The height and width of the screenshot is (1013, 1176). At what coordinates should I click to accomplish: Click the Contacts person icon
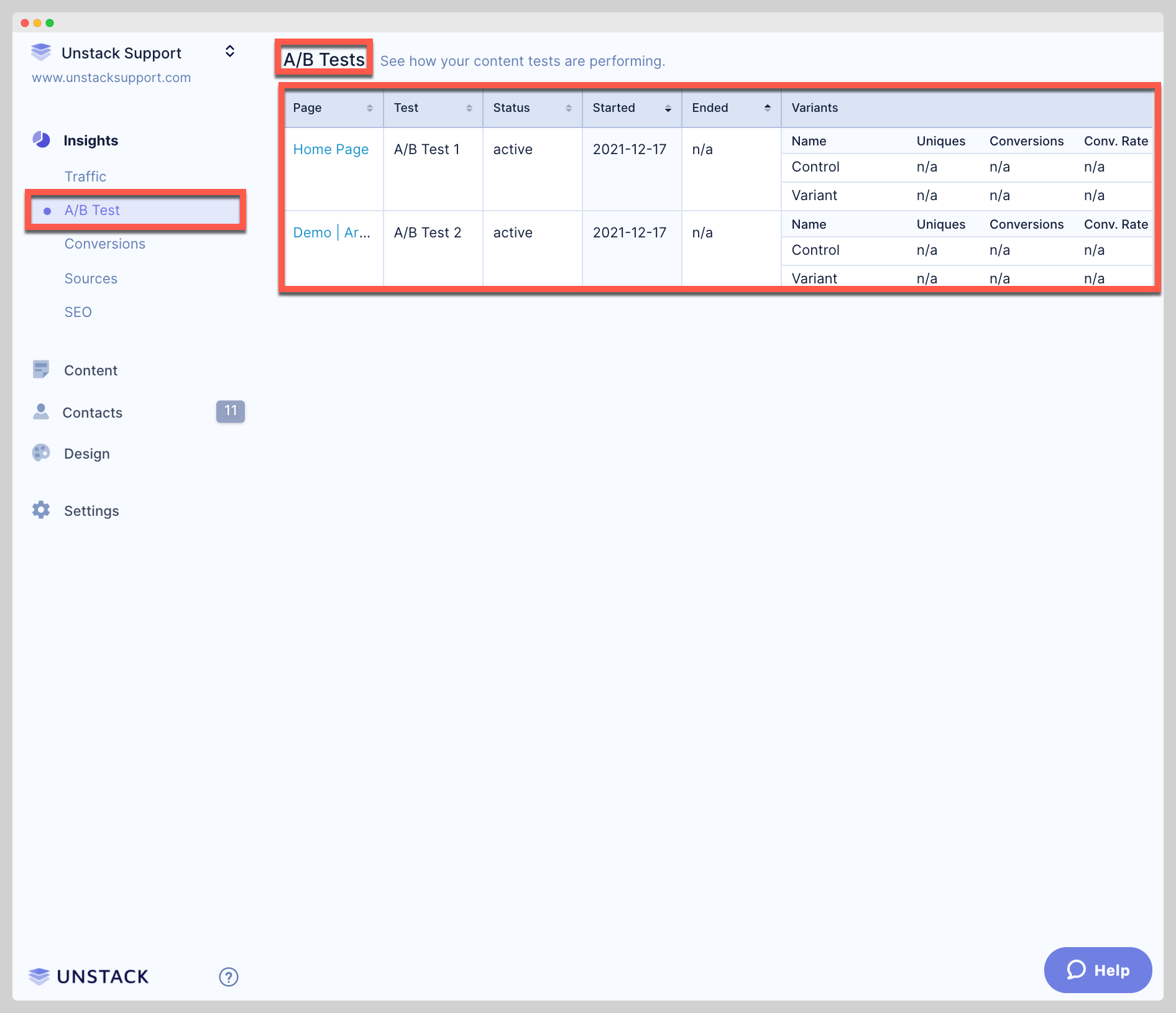41,412
